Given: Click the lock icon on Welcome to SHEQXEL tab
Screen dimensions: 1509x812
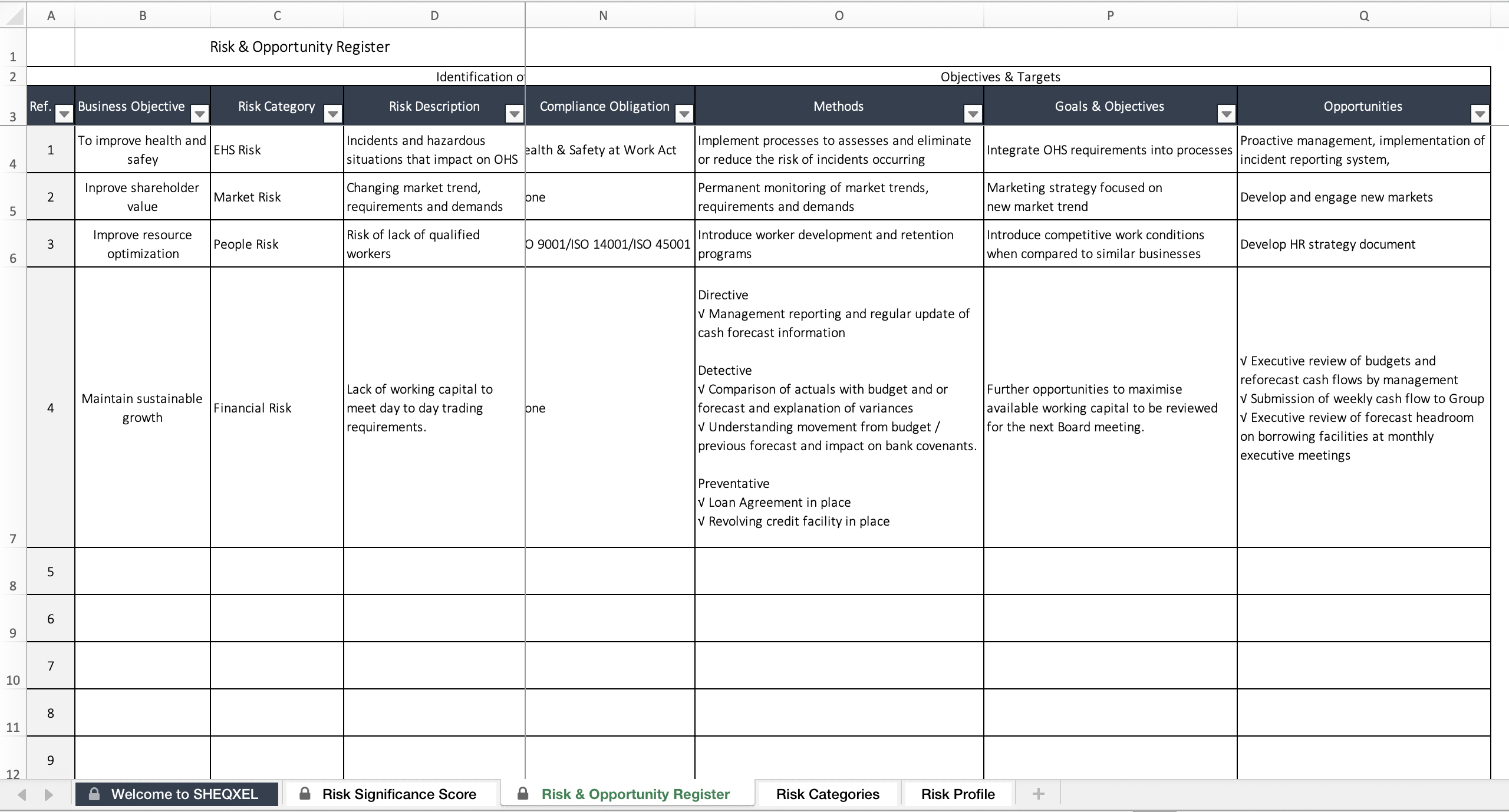Looking at the screenshot, I should pos(94,794).
